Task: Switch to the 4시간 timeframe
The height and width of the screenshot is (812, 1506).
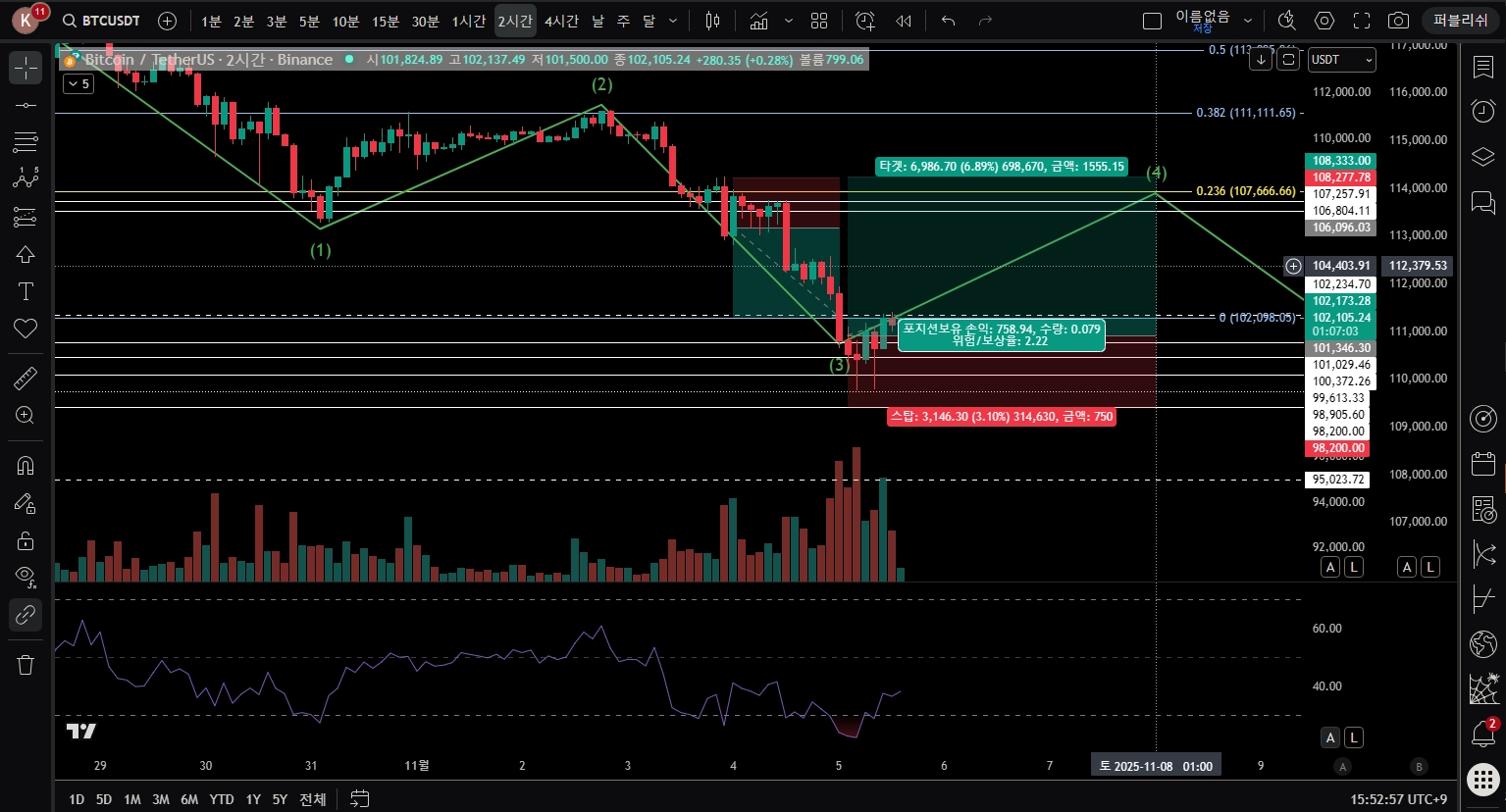Action: (x=561, y=21)
